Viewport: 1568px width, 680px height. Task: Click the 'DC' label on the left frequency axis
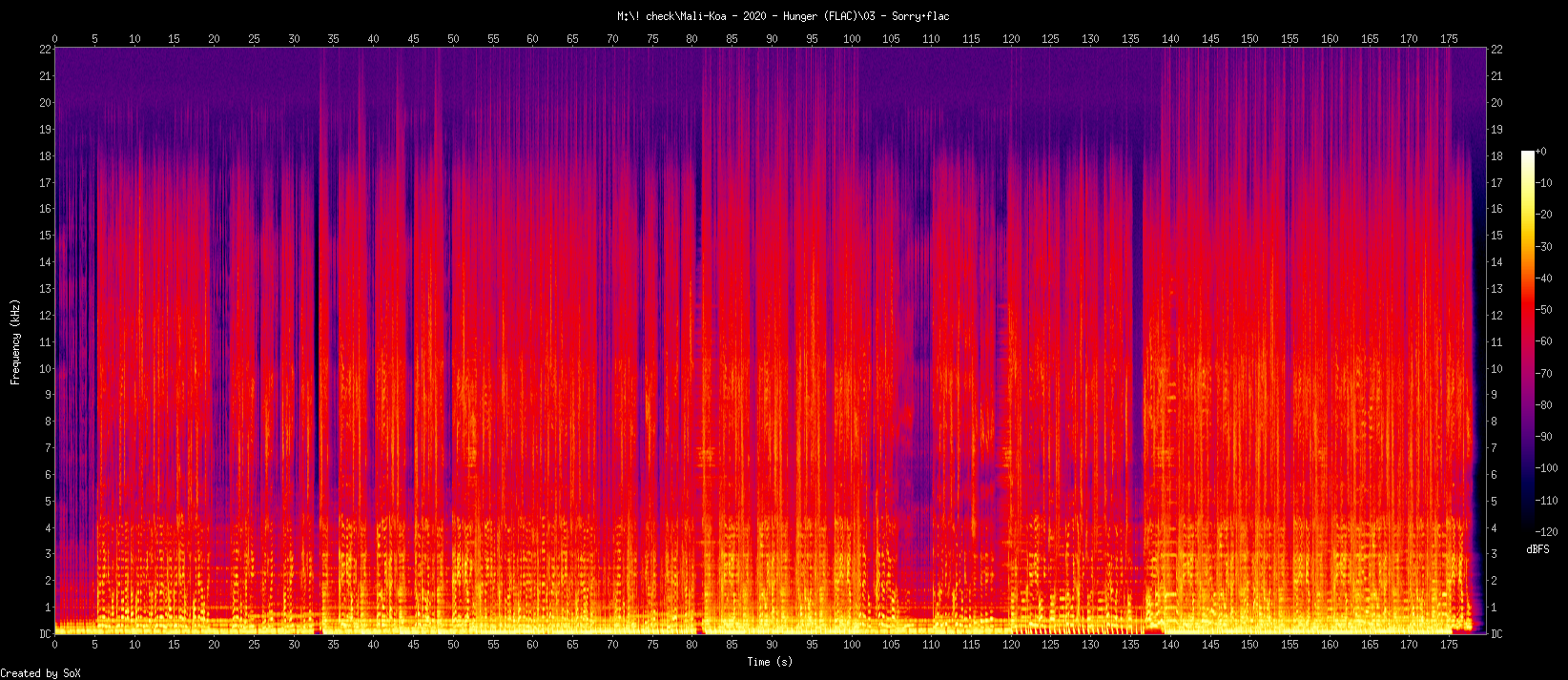click(45, 634)
